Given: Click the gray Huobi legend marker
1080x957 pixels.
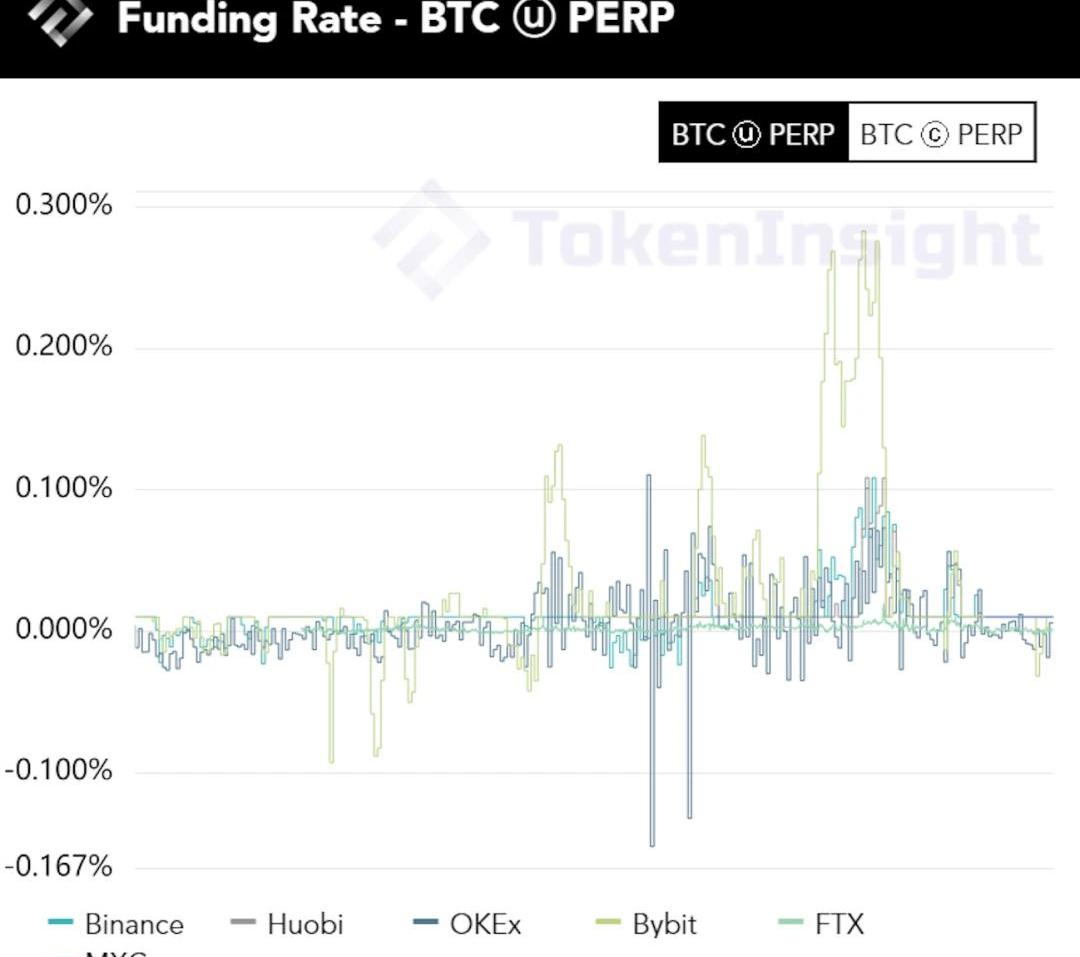Looking at the screenshot, I should click(243, 924).
